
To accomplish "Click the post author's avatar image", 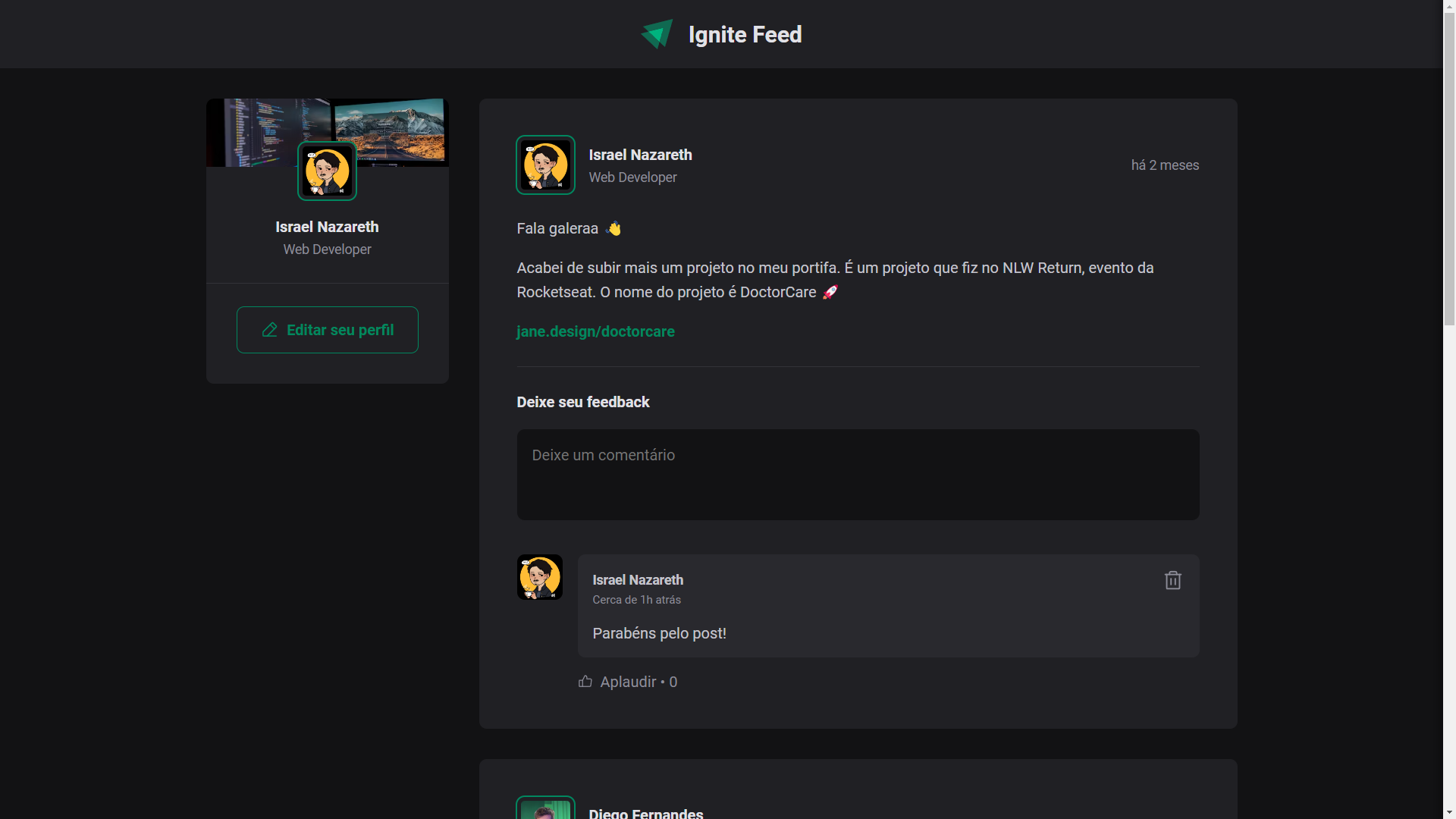I will (x=545, y=165).
